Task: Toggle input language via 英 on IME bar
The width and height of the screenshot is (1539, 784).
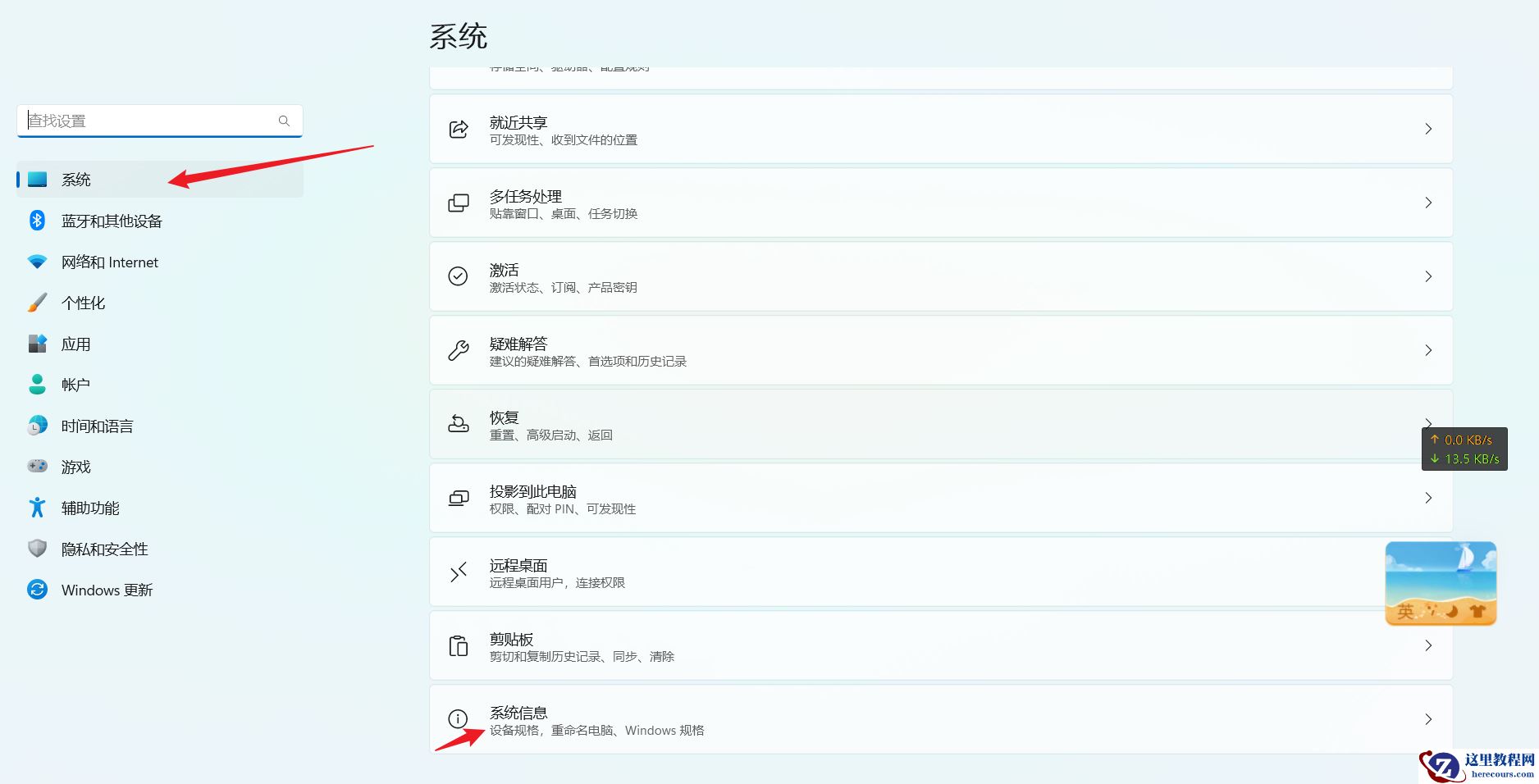Action: (1404, 611)
